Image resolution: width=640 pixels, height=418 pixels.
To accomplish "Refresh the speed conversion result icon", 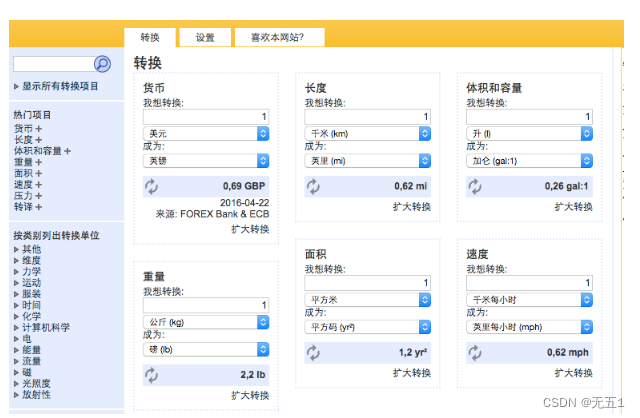I will click(475, 353).
